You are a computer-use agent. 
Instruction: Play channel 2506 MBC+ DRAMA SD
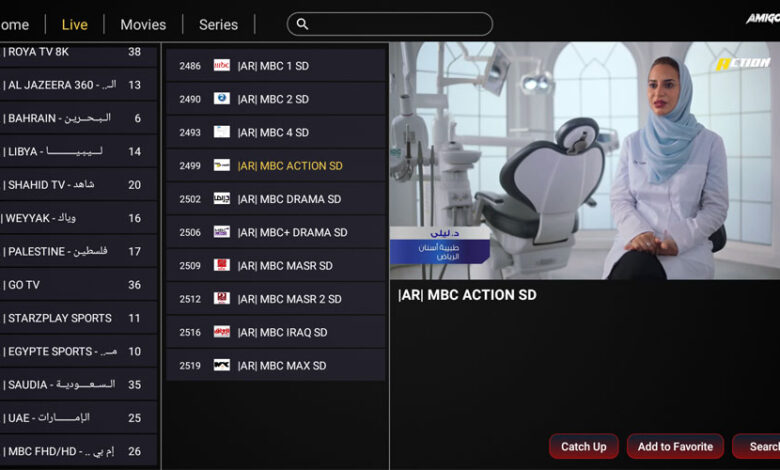276,232
